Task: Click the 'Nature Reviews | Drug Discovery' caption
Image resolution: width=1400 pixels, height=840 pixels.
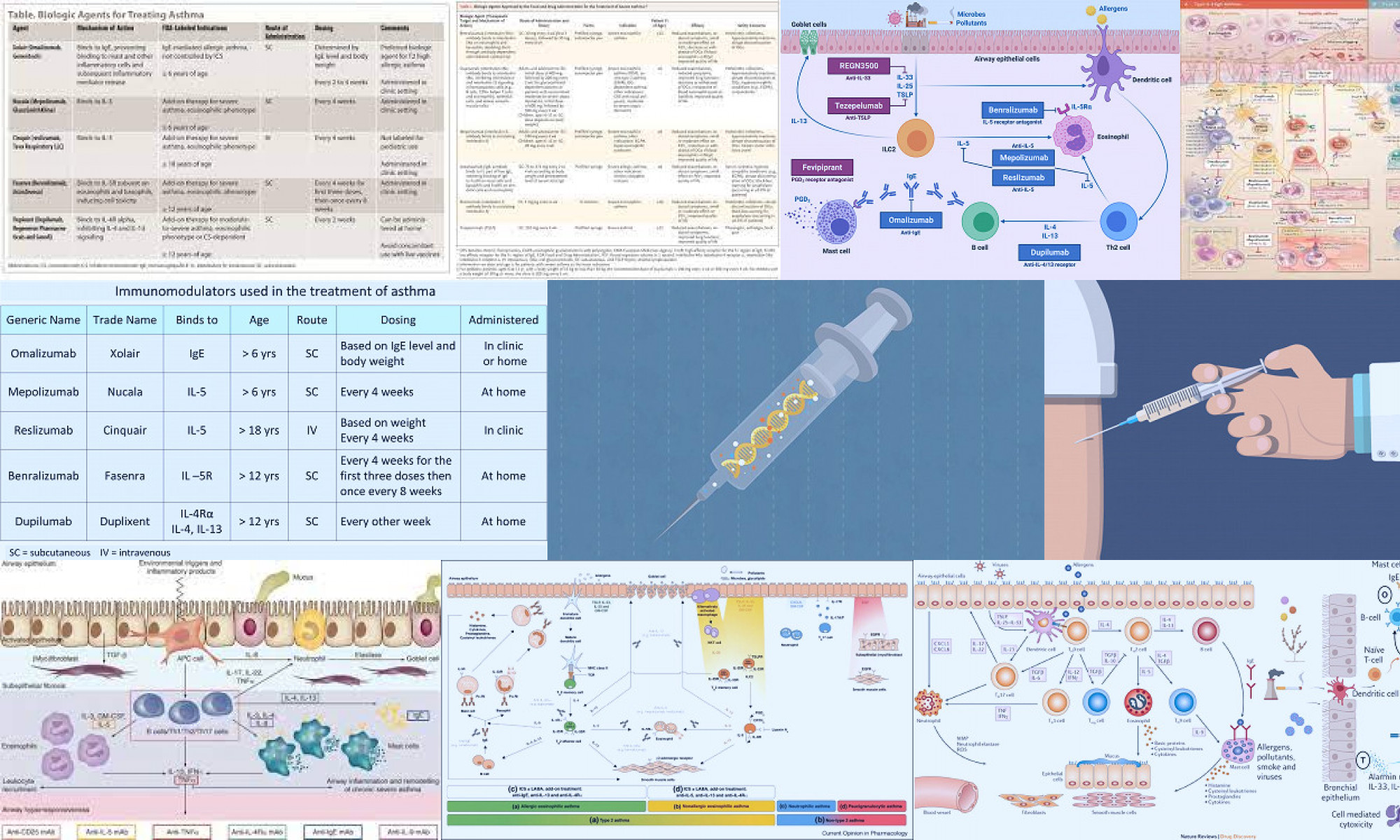Action: tap(1218, 836)
